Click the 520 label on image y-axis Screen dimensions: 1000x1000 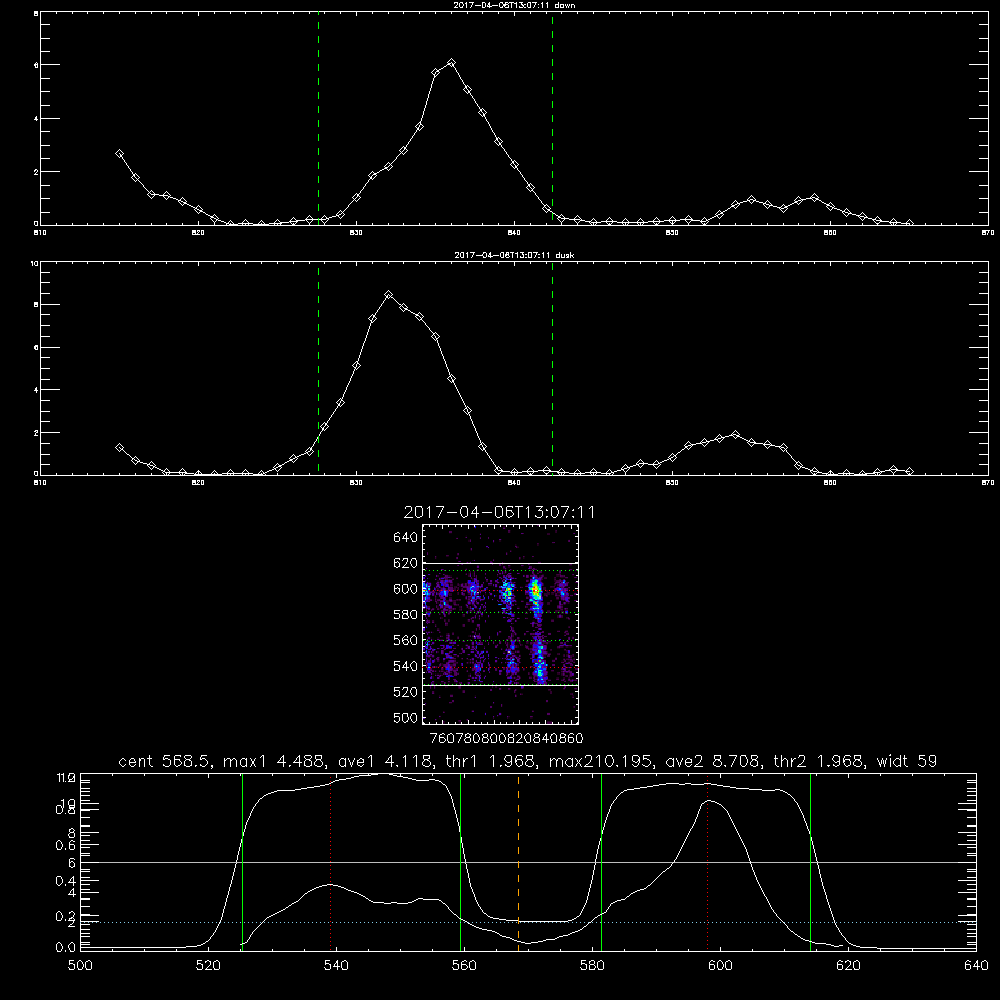pyautogui.click(x=405, y=691)
